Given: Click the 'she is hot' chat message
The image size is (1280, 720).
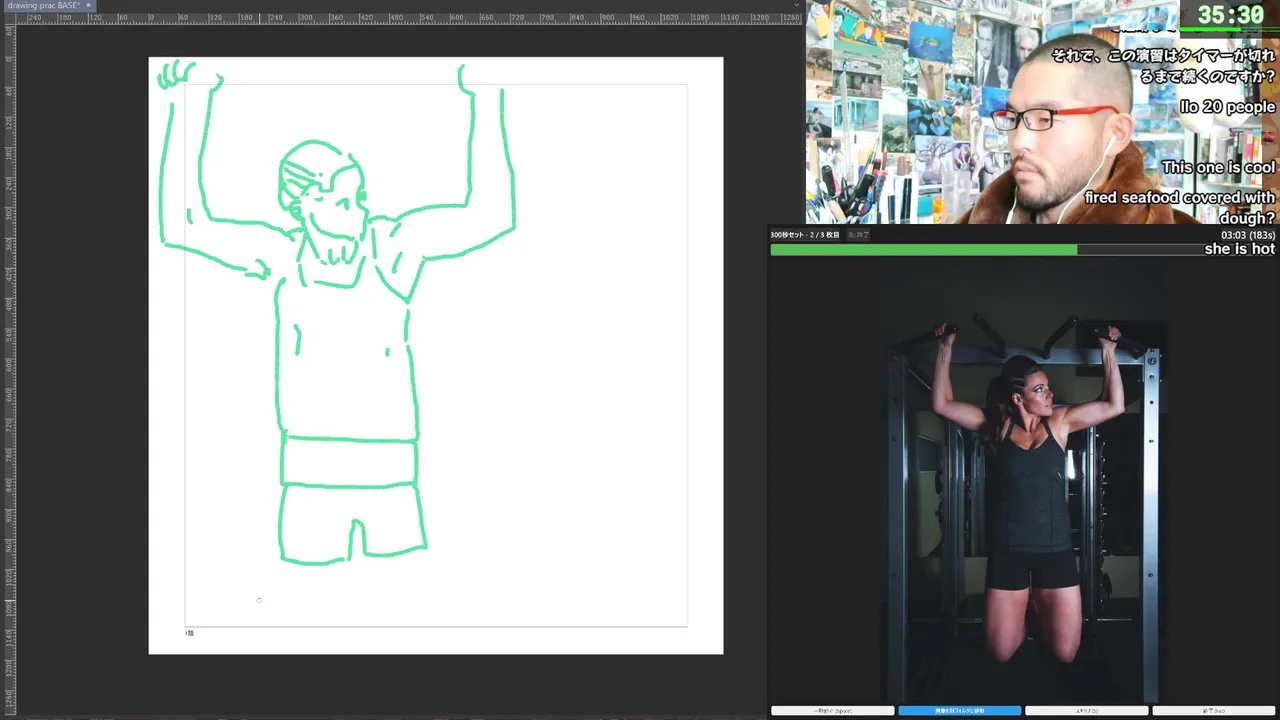Looking at the screenshot, I should tap(1240, 249).
